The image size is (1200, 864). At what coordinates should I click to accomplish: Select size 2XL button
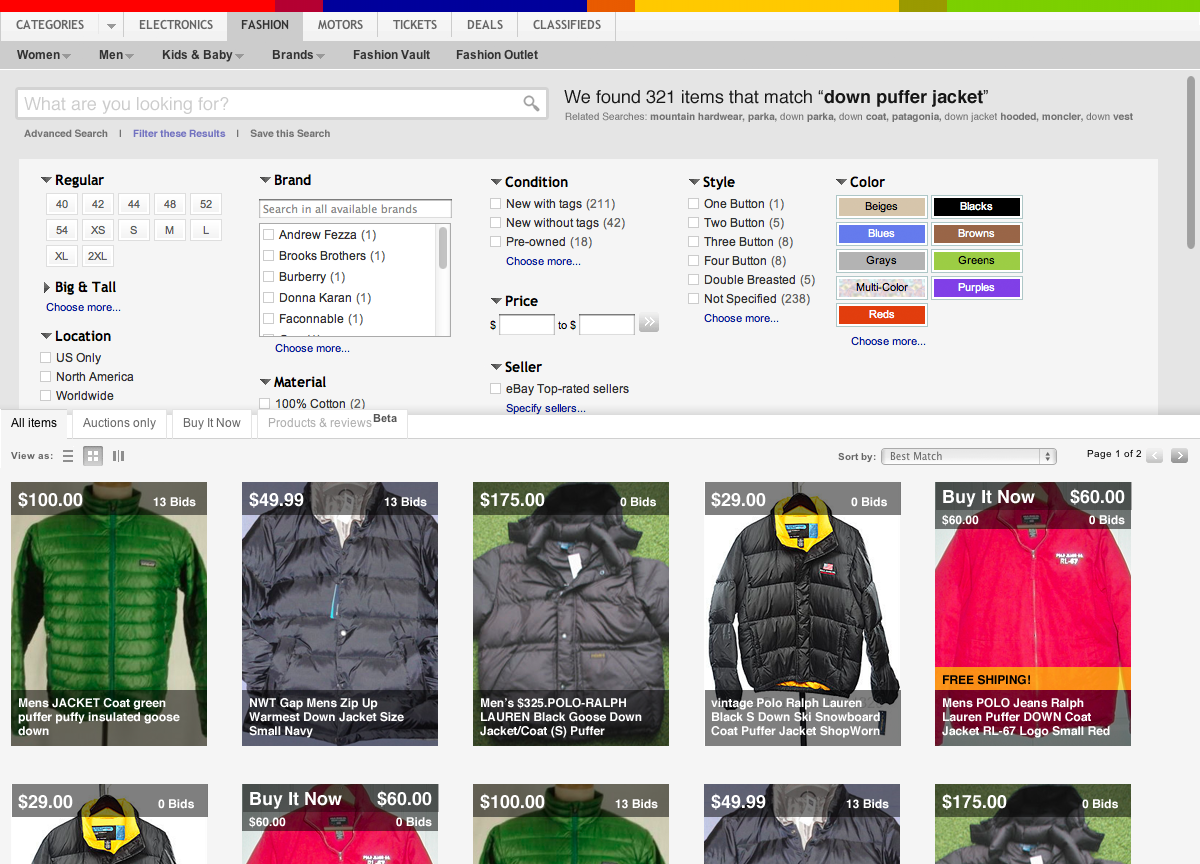click(x=98, y=256)
